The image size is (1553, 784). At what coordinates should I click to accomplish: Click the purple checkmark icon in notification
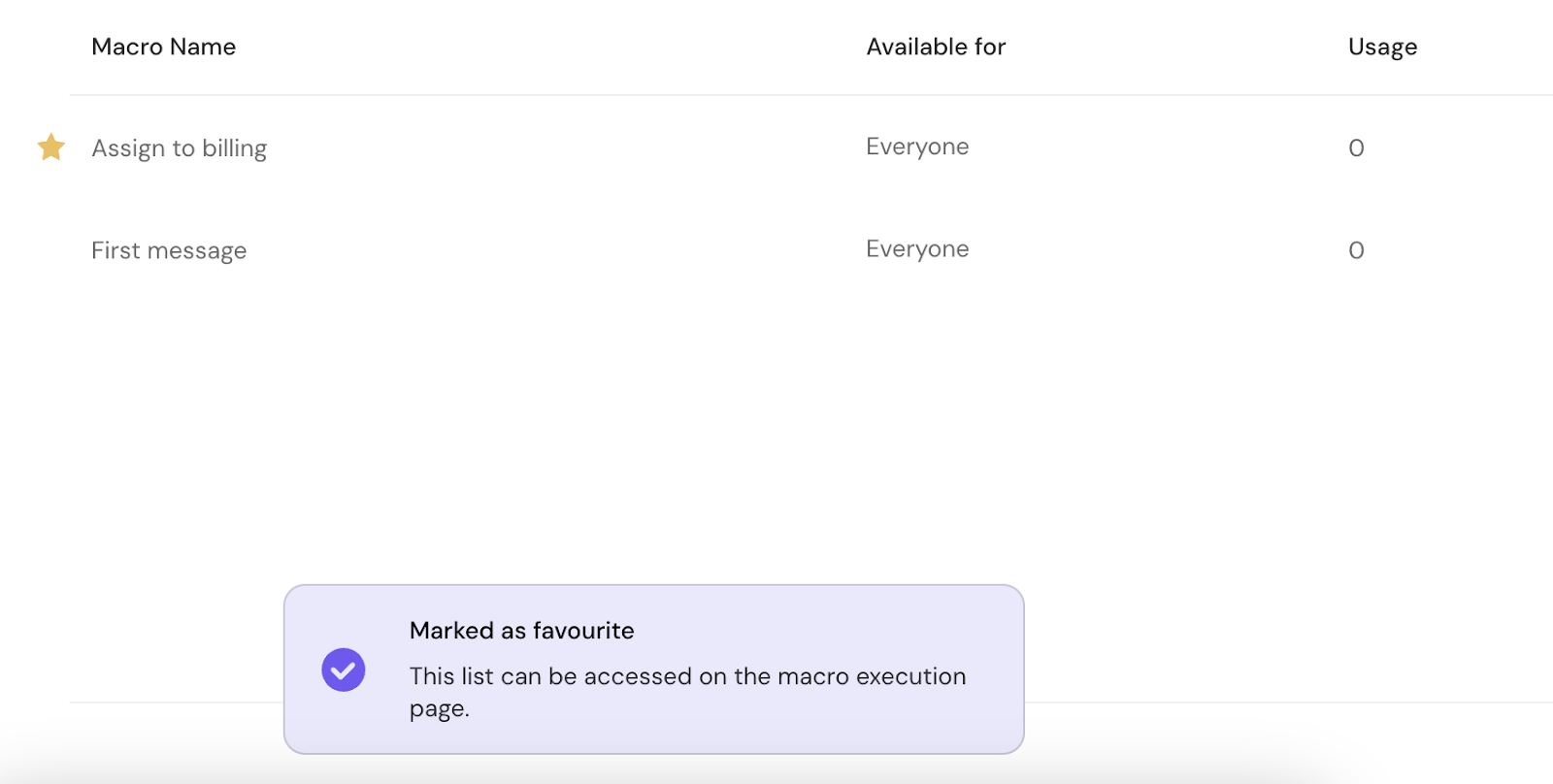[x=343, y=670]
